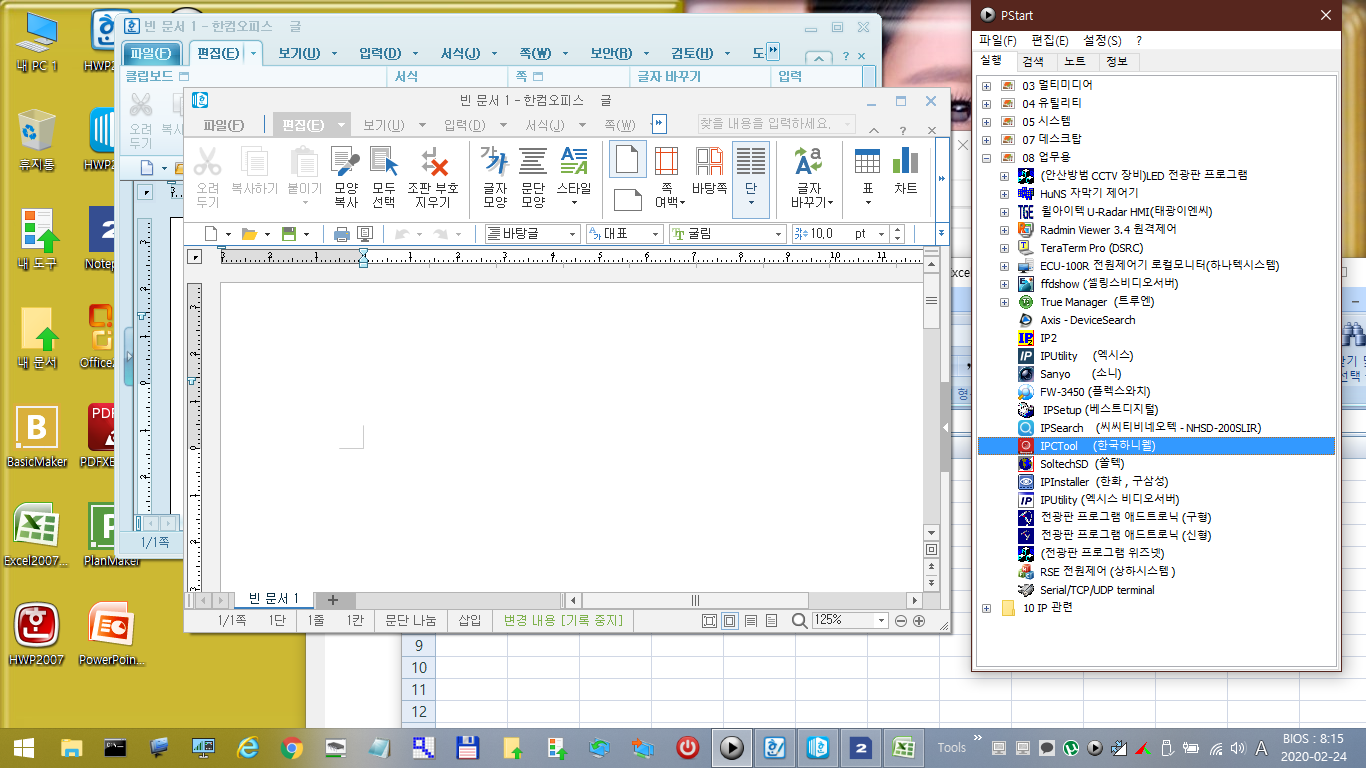Open 설정(S) menu in PStart
Viewport: 1366px width, 768px height.
pyautogui.click(x=1102, y=41)
